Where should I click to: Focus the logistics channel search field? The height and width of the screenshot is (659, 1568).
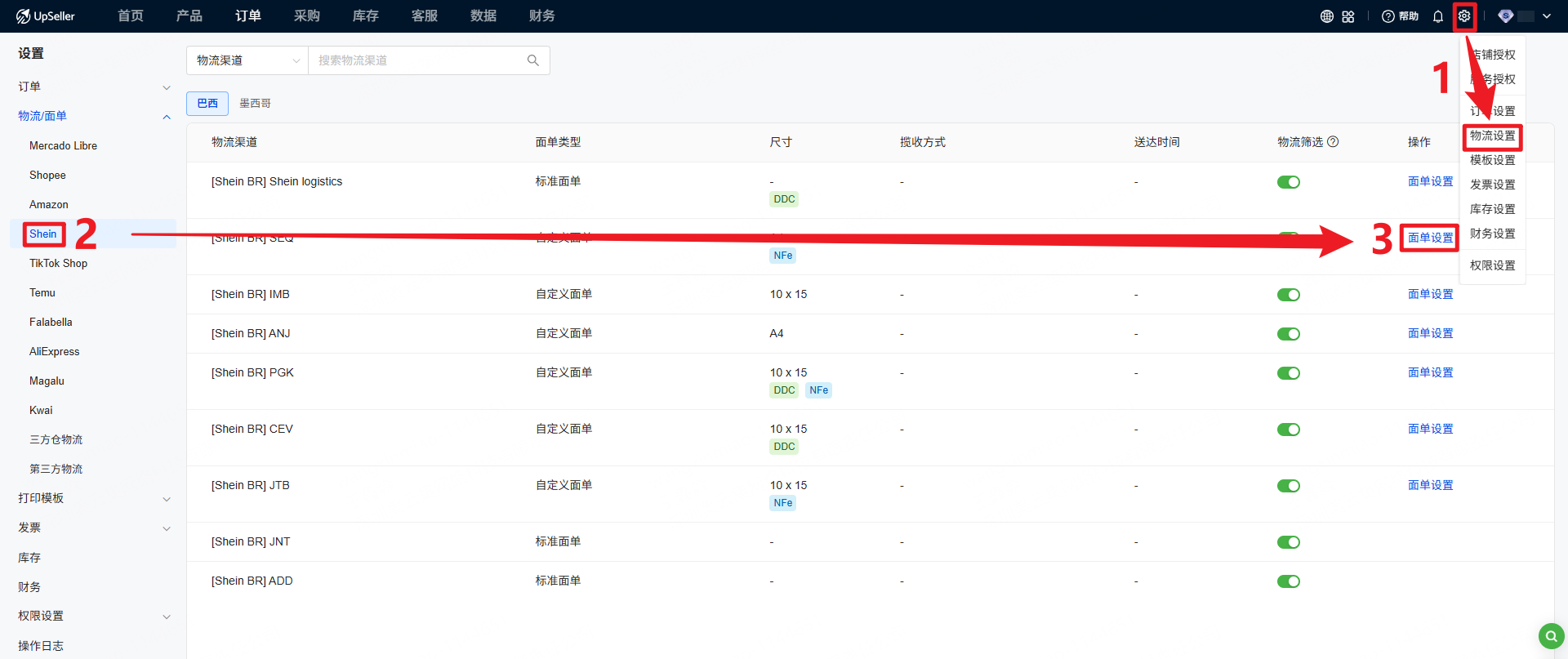[x=416, y=60]
